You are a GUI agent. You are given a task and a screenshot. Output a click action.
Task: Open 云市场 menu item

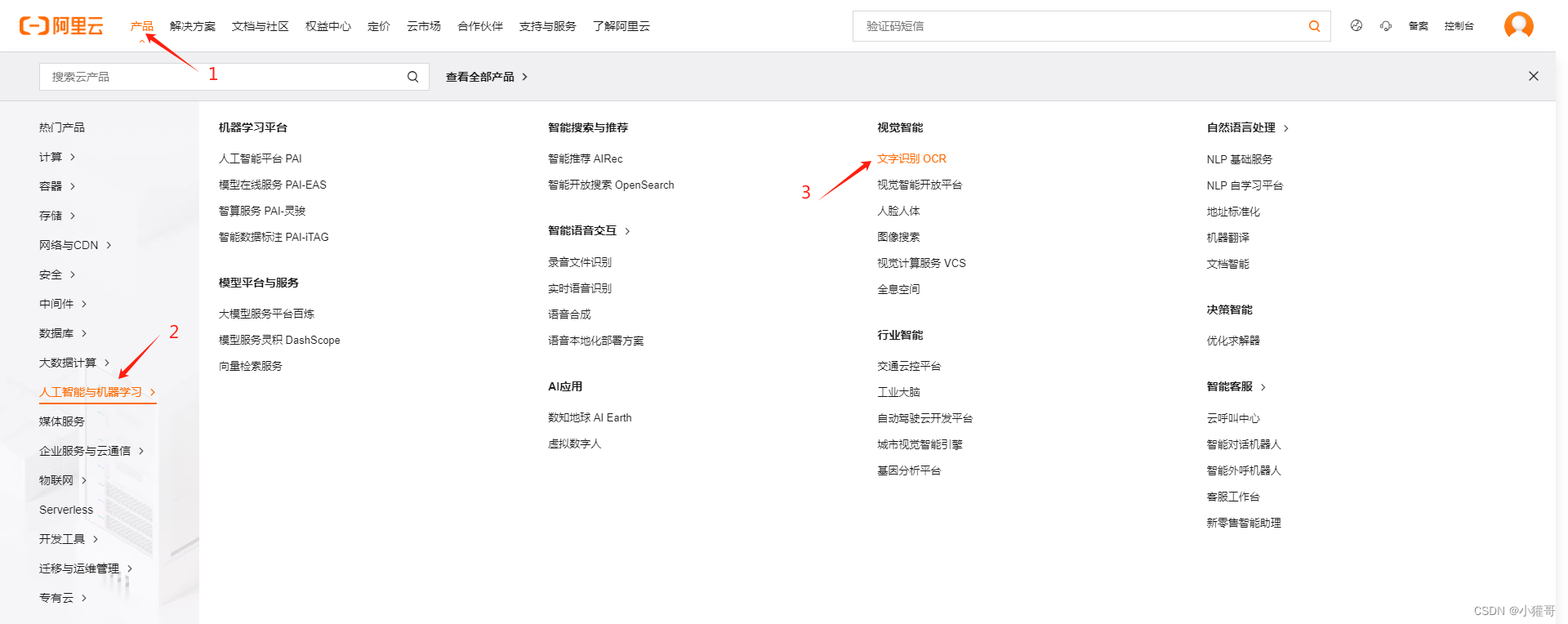424,26
